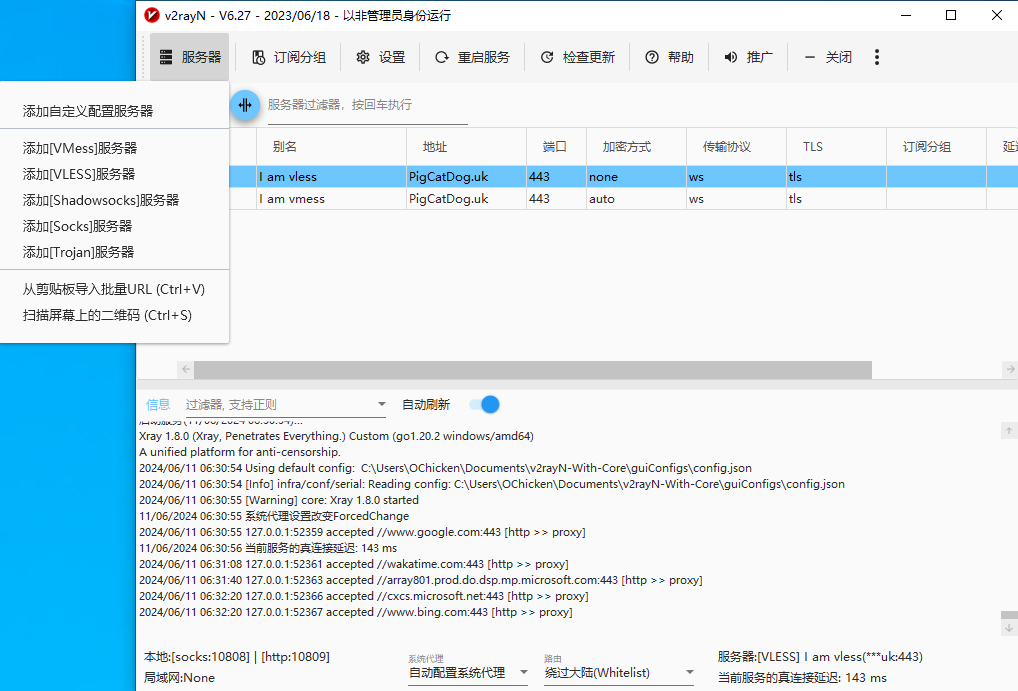Image resolution: width=1018 pixels, height=691 pixels.
Task: Choose 添加[Trojan]服务器 menu entry
Action: tap(78, 252)
